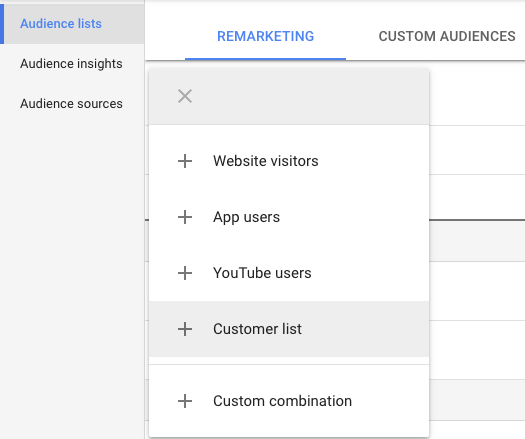
Task: Click the plus icon beside YouTube users
Action: [x=185, y=273]
